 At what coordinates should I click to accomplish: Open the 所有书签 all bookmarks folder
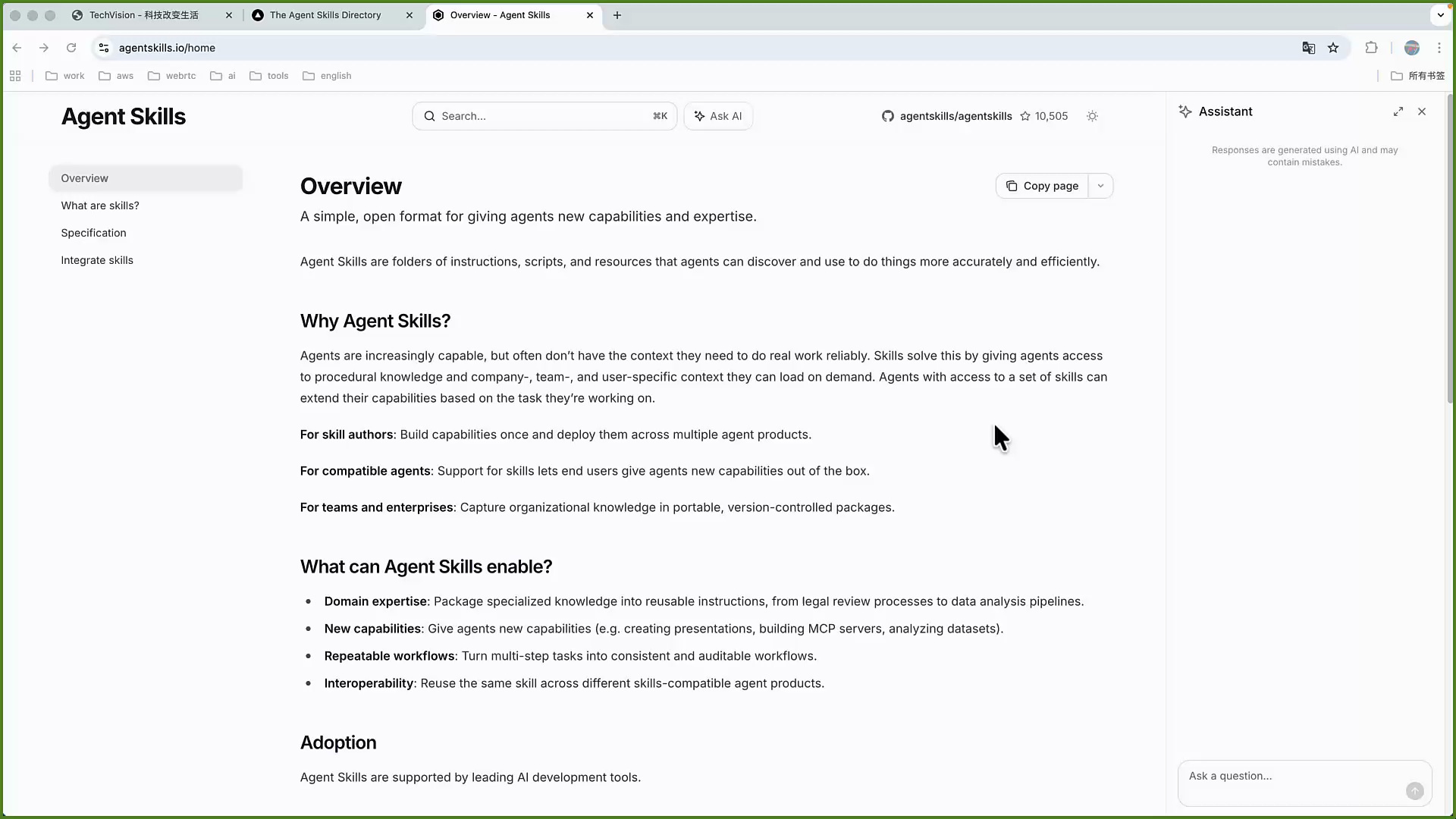(1418, 76)
